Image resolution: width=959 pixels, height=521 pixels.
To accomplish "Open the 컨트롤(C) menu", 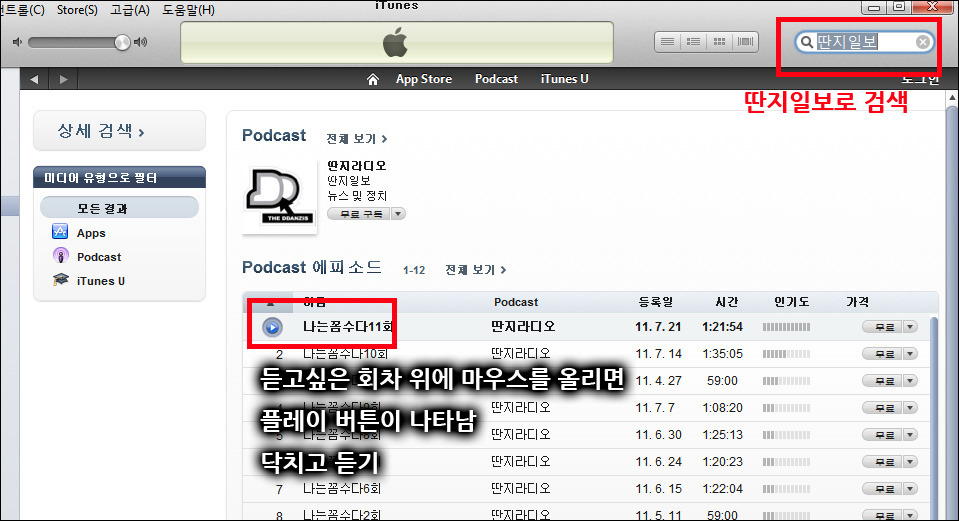I will coord(22,10).
